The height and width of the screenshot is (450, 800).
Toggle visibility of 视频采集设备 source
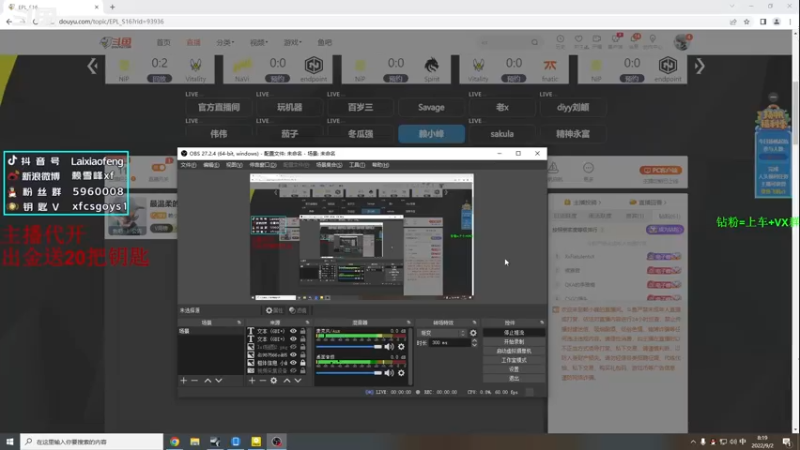click(x=293, y=370)
